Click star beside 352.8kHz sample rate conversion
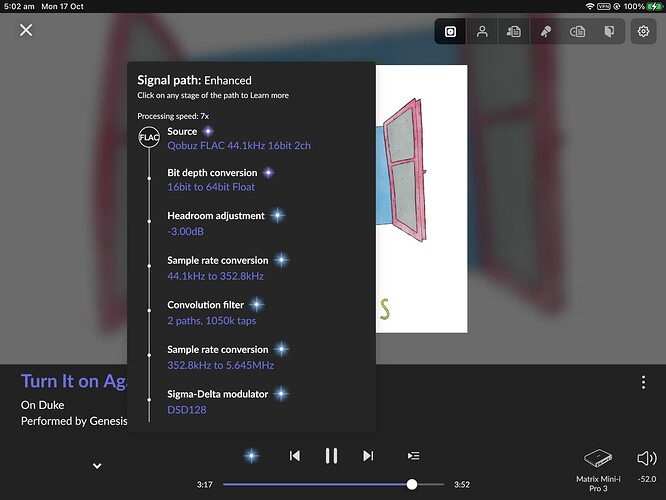This screenshot has width=666, height=500. [x=281, y=349]
